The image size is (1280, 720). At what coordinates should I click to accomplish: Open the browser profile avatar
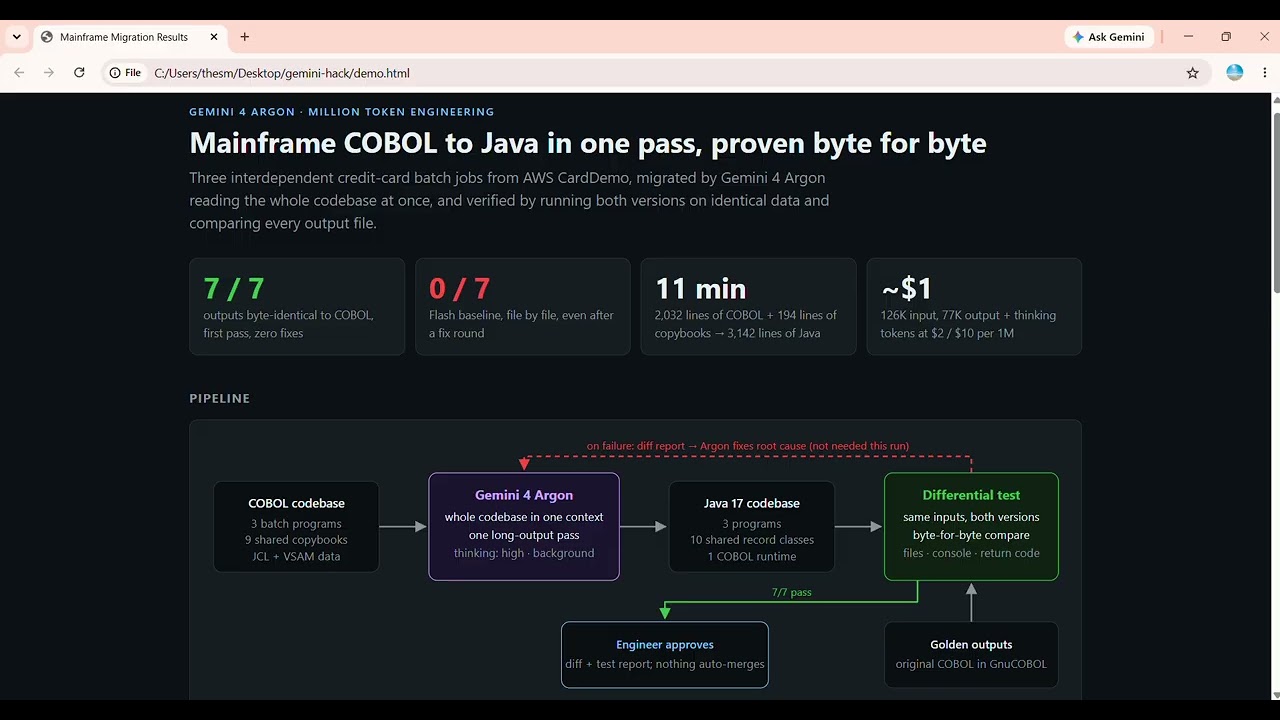[1235, 73]
